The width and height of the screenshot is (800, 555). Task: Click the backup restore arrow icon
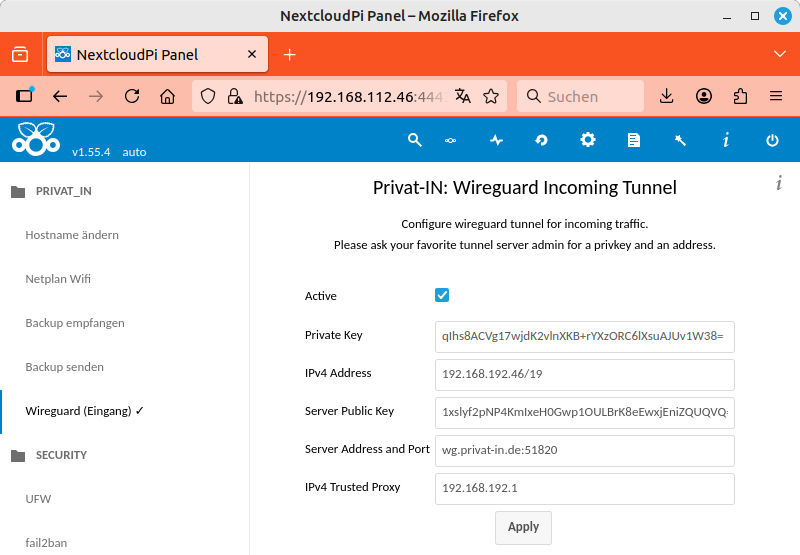(542, 141)
